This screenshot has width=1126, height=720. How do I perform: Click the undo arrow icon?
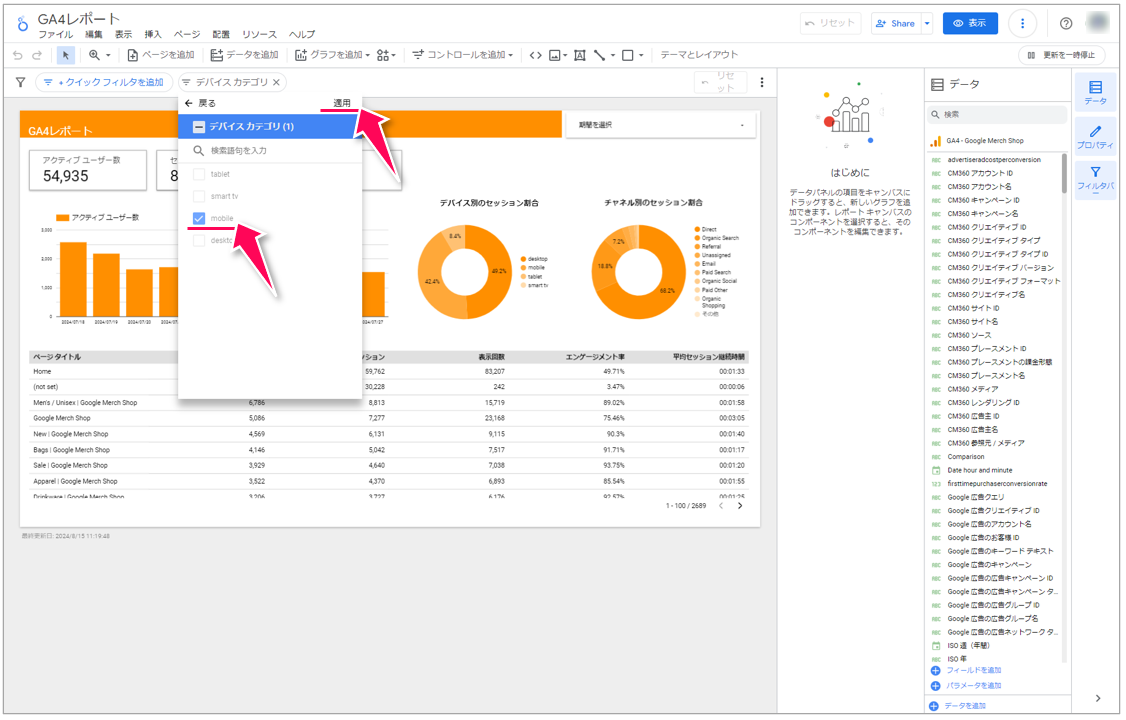(18, 55)
